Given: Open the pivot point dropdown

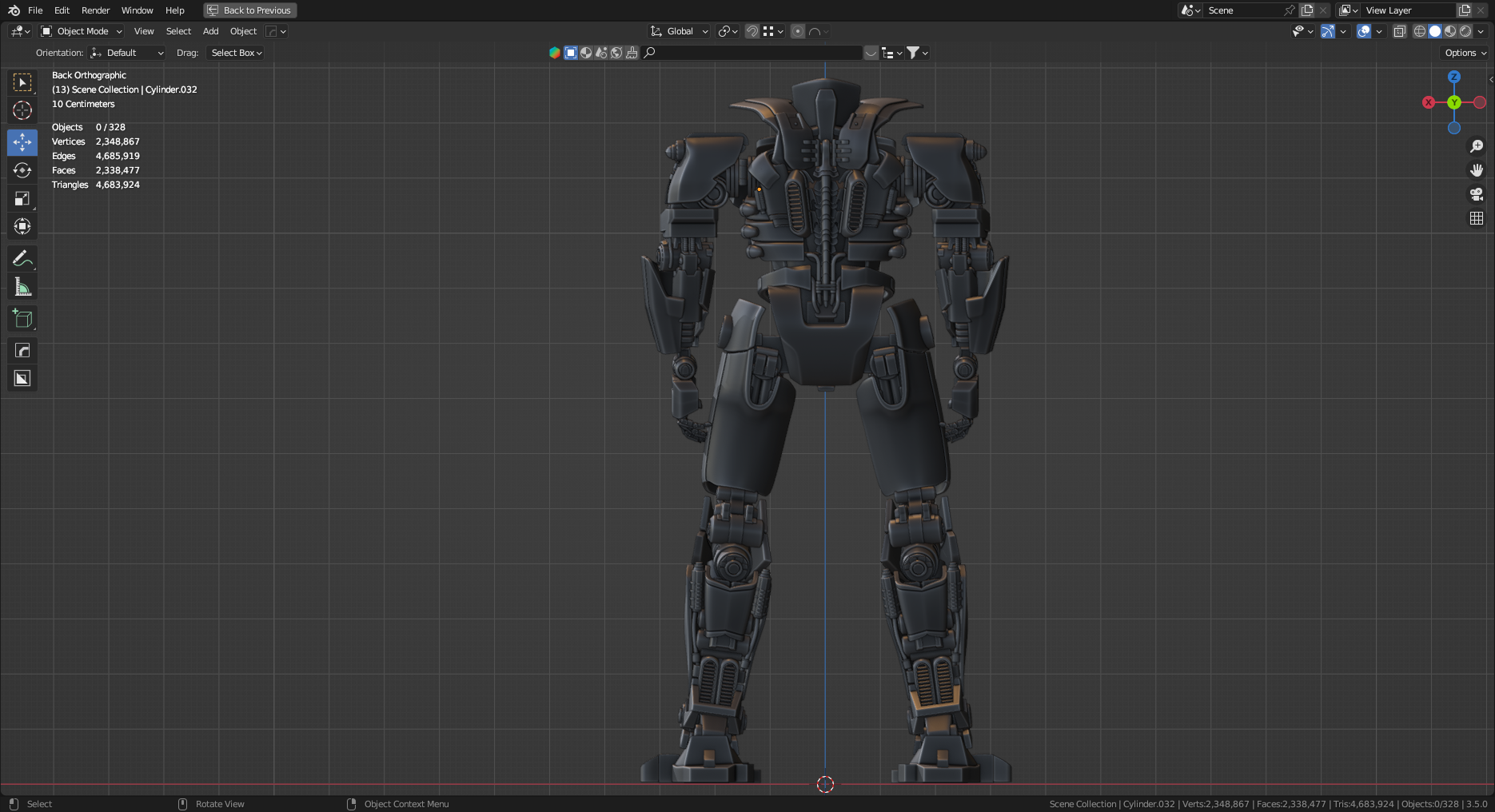Looking at the screenshot, I should 728,31.
